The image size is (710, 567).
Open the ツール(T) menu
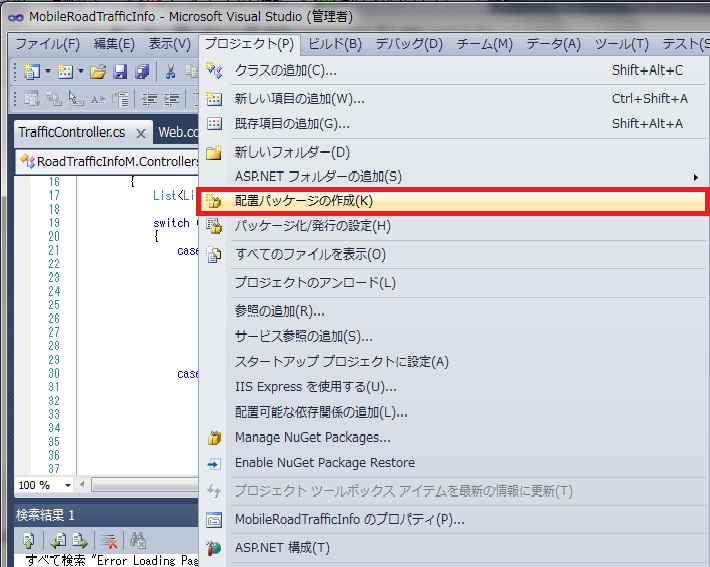pyautogui.click(x=622, y=44)
